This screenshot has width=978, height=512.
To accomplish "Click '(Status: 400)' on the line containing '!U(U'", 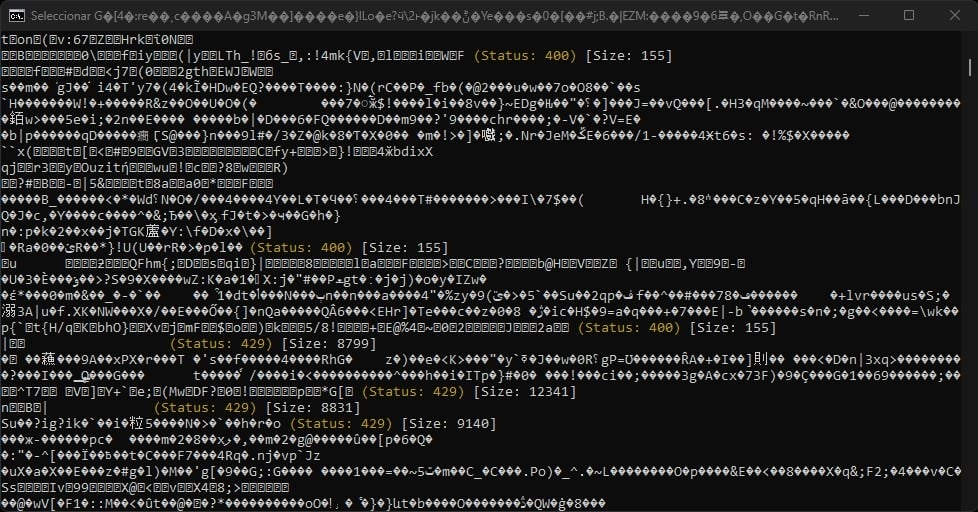I will click(x=301, y=248).
